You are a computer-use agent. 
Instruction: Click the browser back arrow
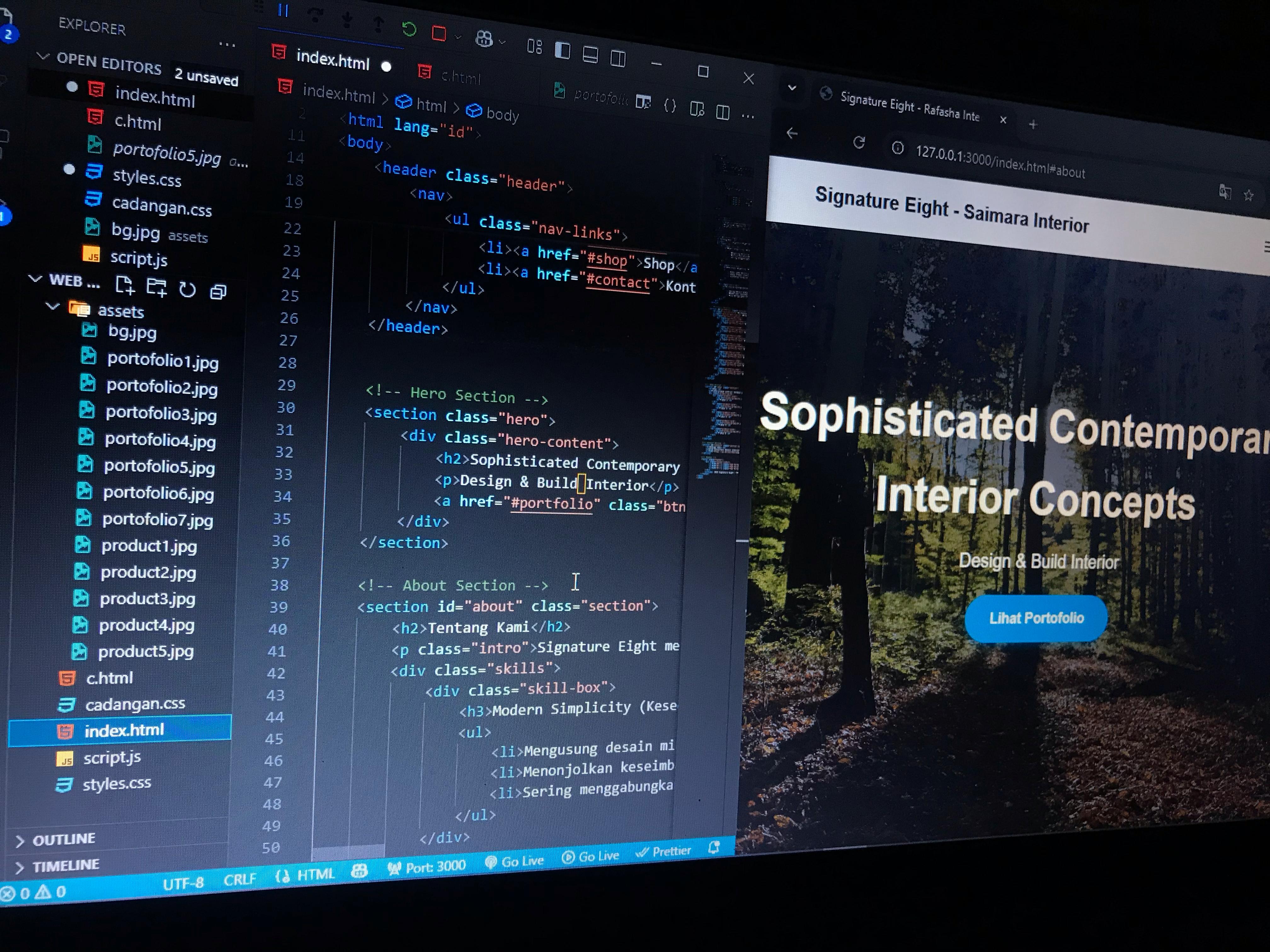coord(792,133)
